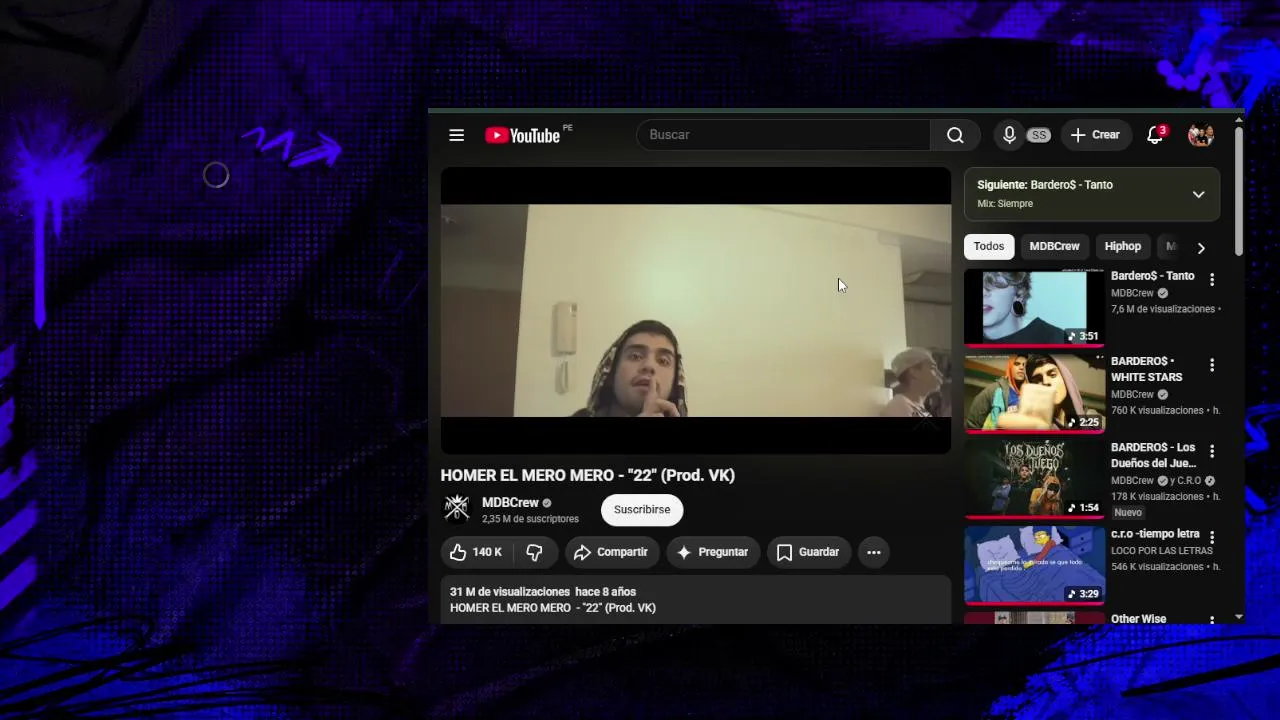The image size is (1280, 720).
Task: Click the video player to pause
Action: [x=696, y=311]
